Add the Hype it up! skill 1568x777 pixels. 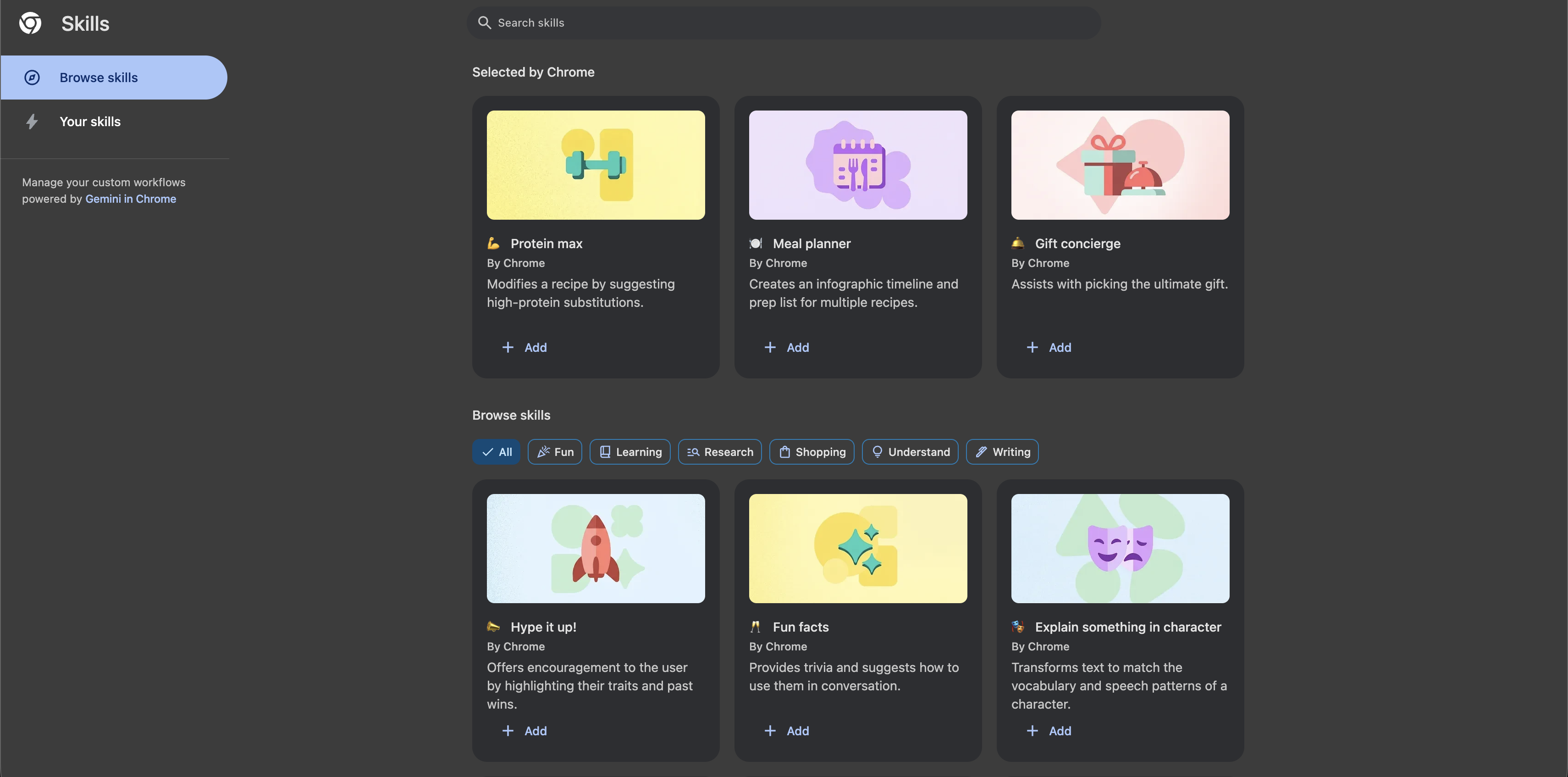tap(525, 731)
